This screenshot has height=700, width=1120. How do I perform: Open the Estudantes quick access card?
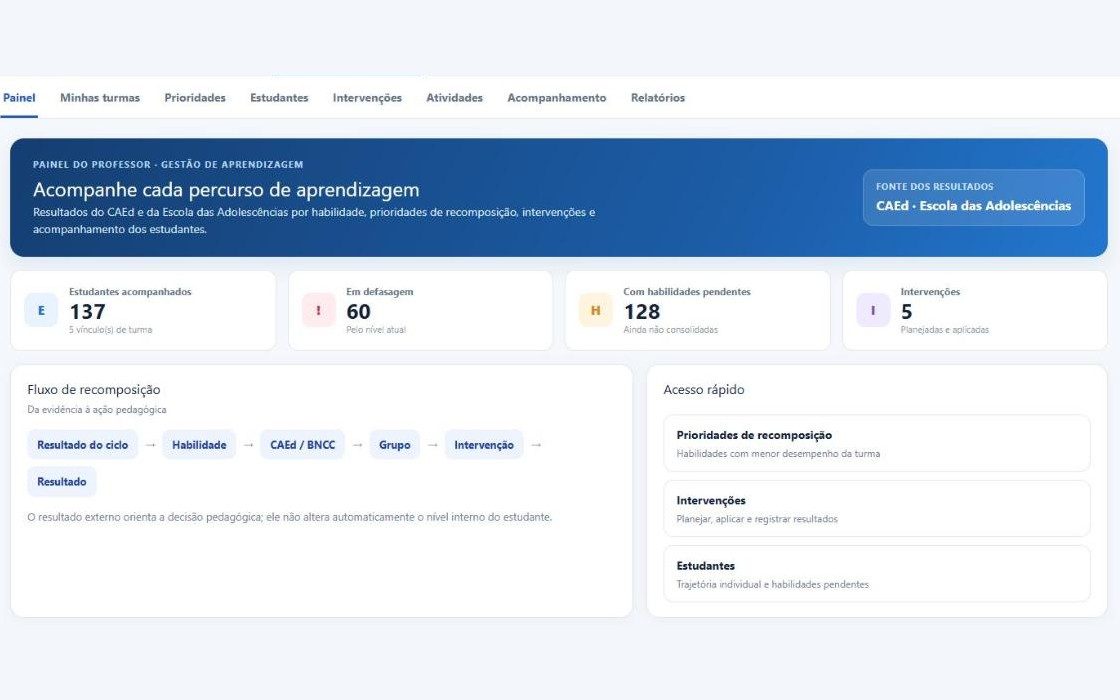(877, 574)
